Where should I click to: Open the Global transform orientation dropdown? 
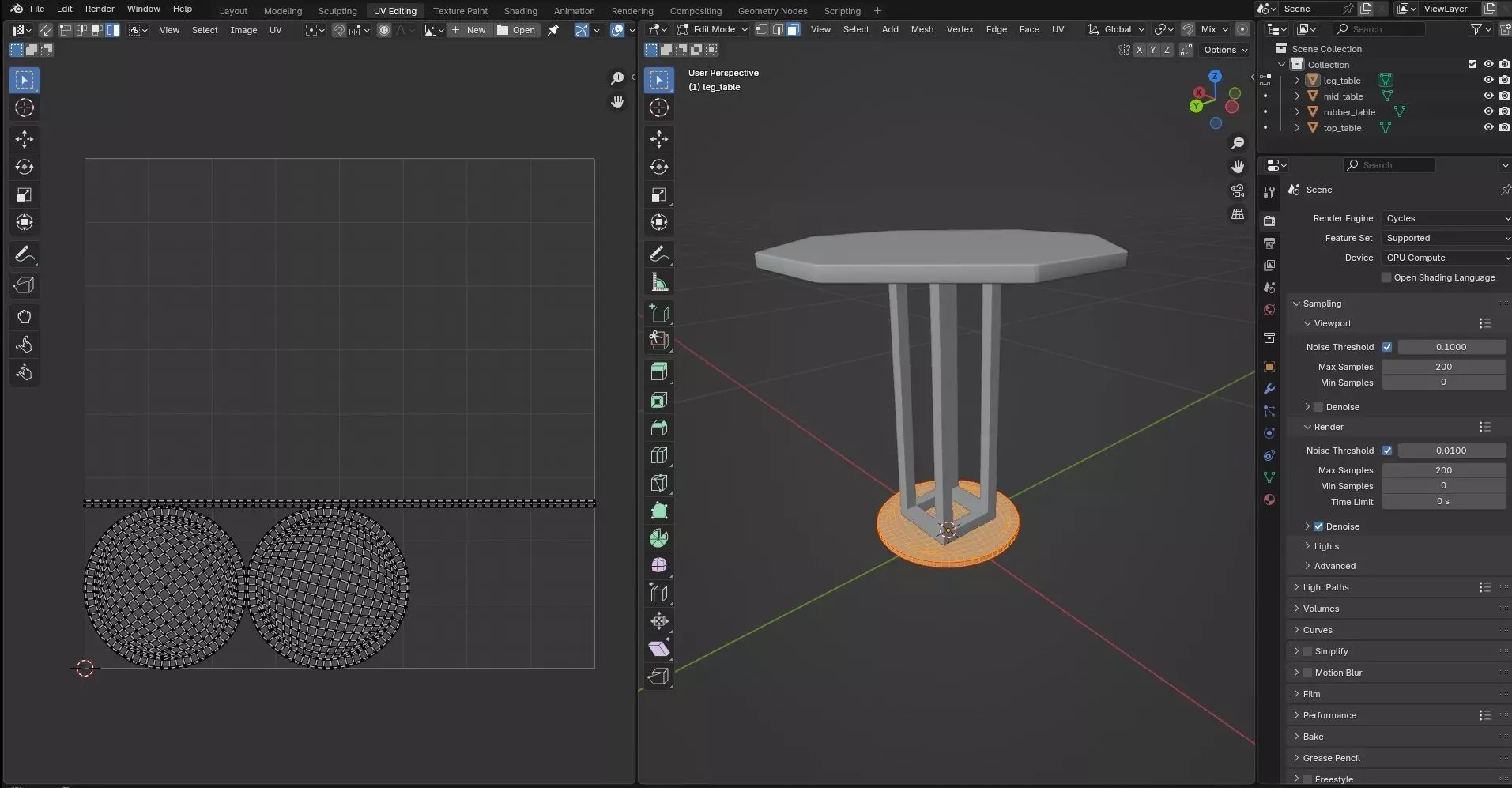click(1116, 29)
